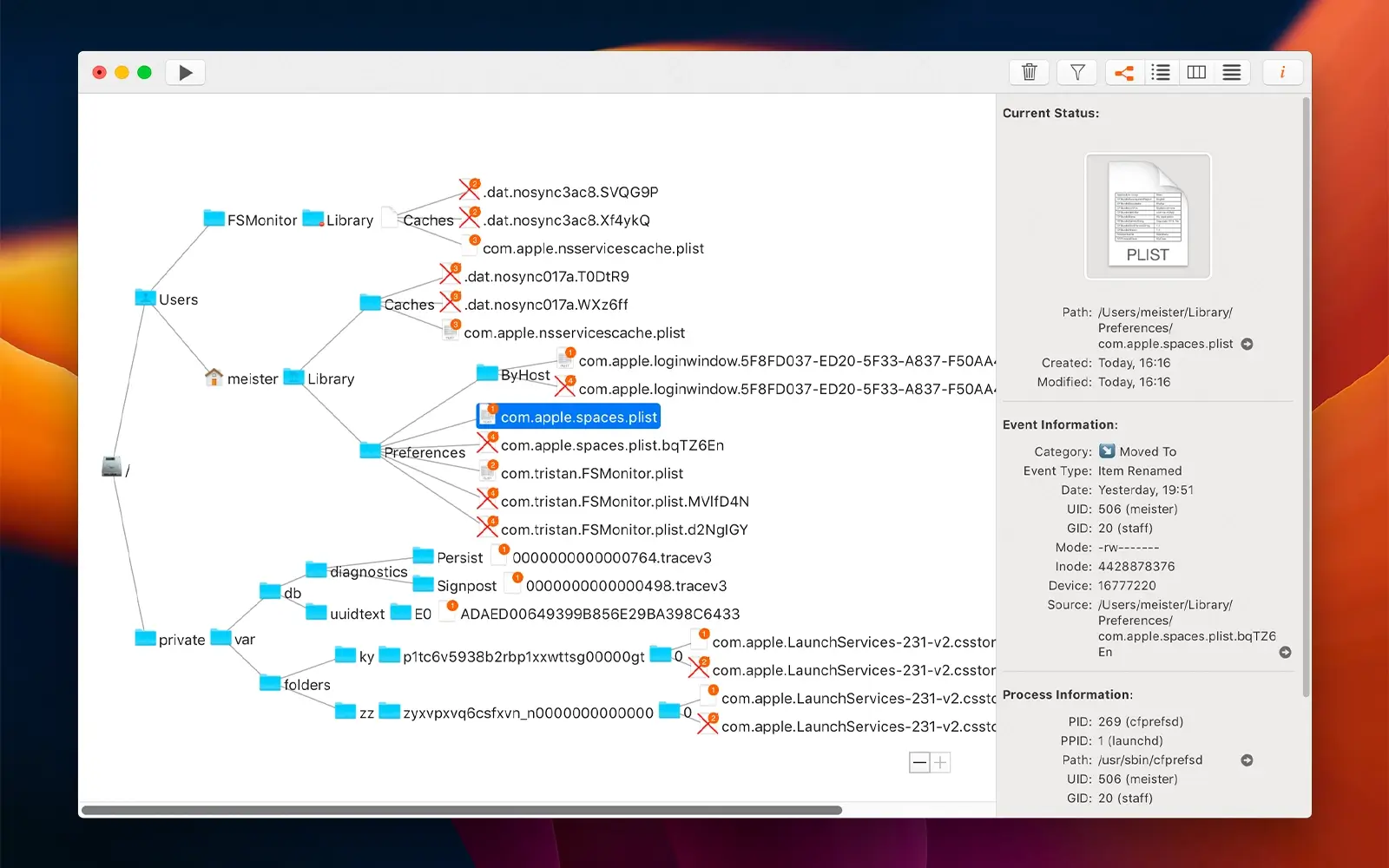Switch to the column browser view
Screen dimensions: 1389x868
click(x=1196, y=73)
